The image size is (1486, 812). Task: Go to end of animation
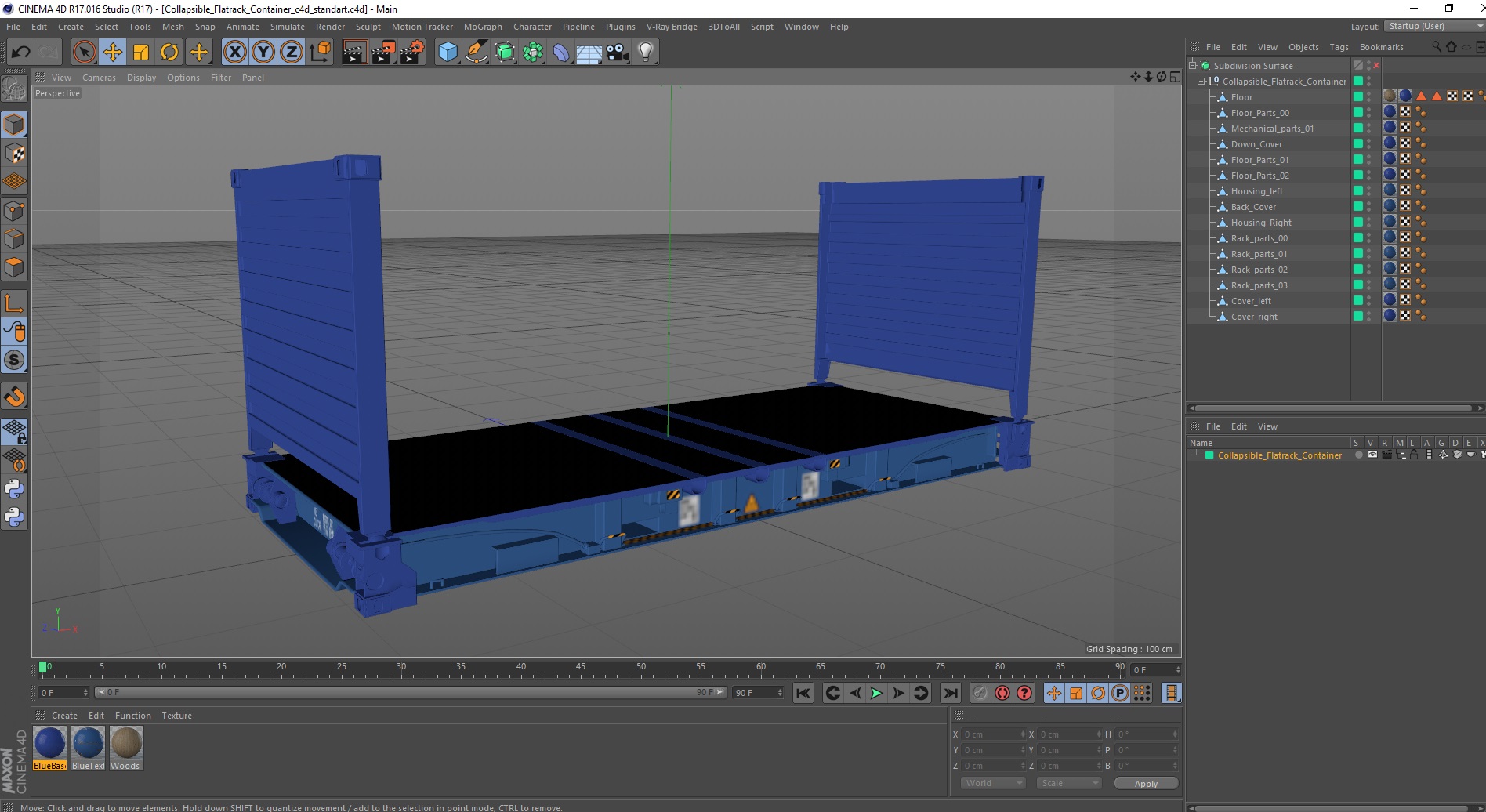pos(950,693)
